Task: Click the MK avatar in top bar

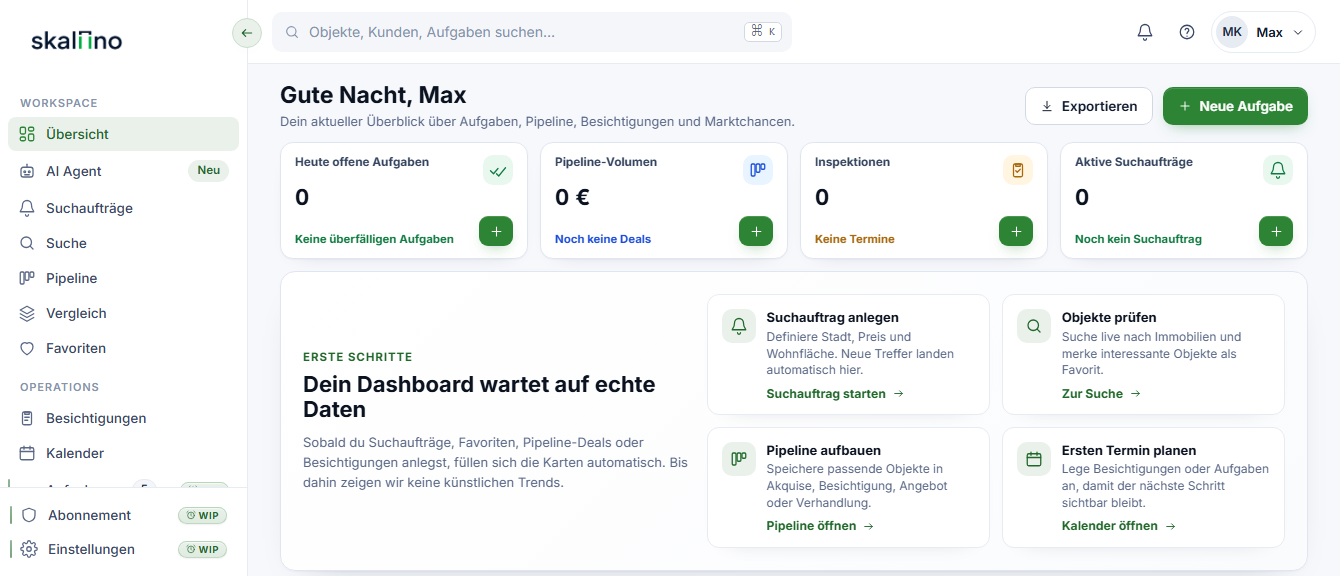Action: pyautogui.click(x=1232, y=32)
